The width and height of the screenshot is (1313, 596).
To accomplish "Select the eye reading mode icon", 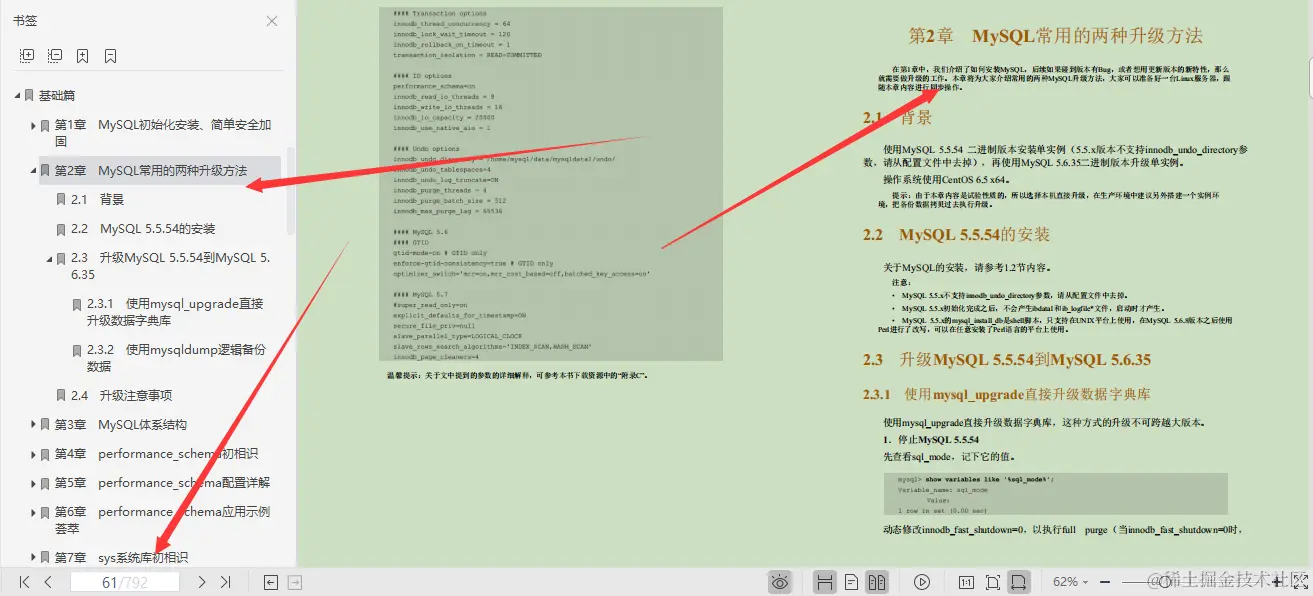I will click(781, 581).
